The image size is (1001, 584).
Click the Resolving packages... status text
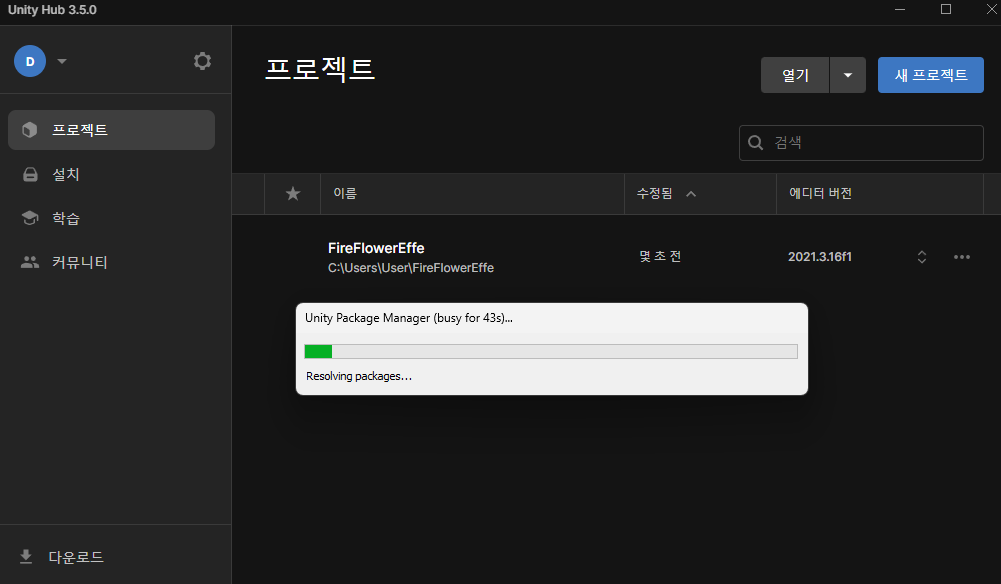click(x=359, y=376)
